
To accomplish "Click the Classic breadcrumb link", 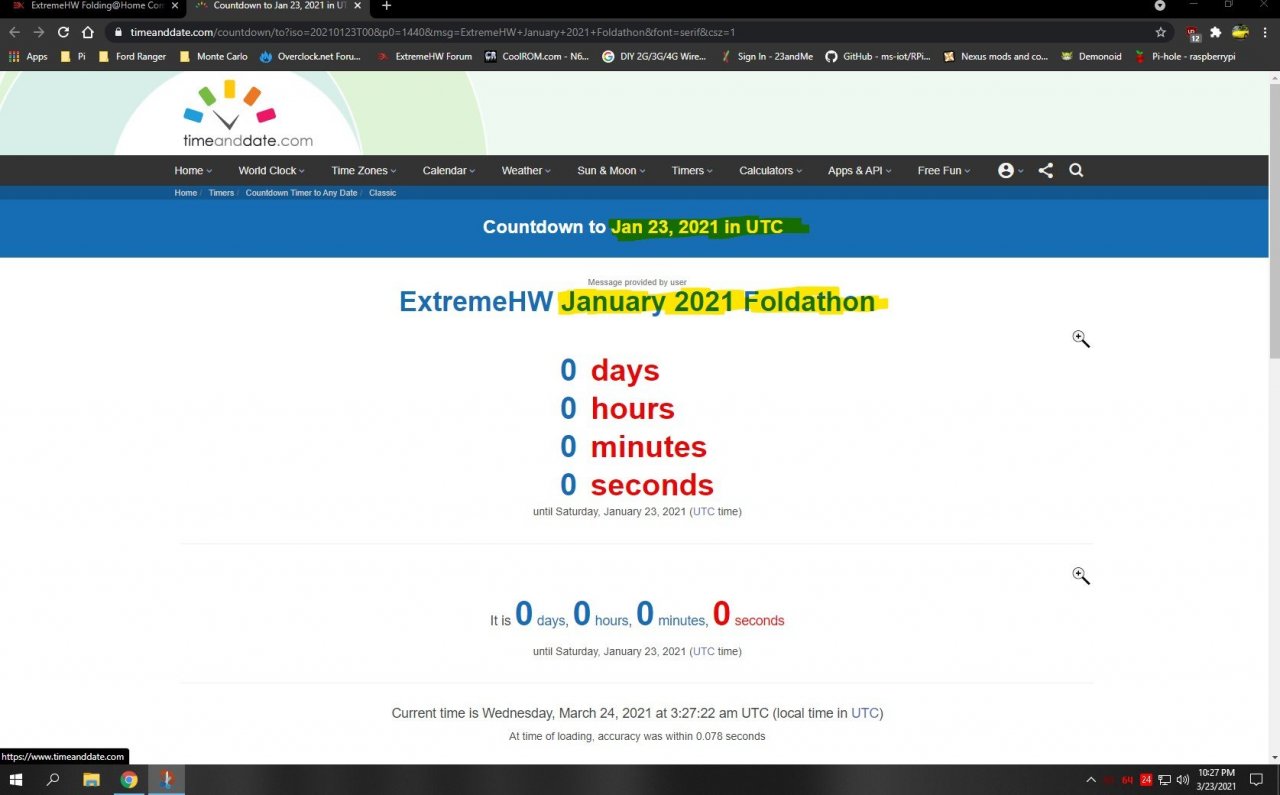I will [x=382, y=192].
